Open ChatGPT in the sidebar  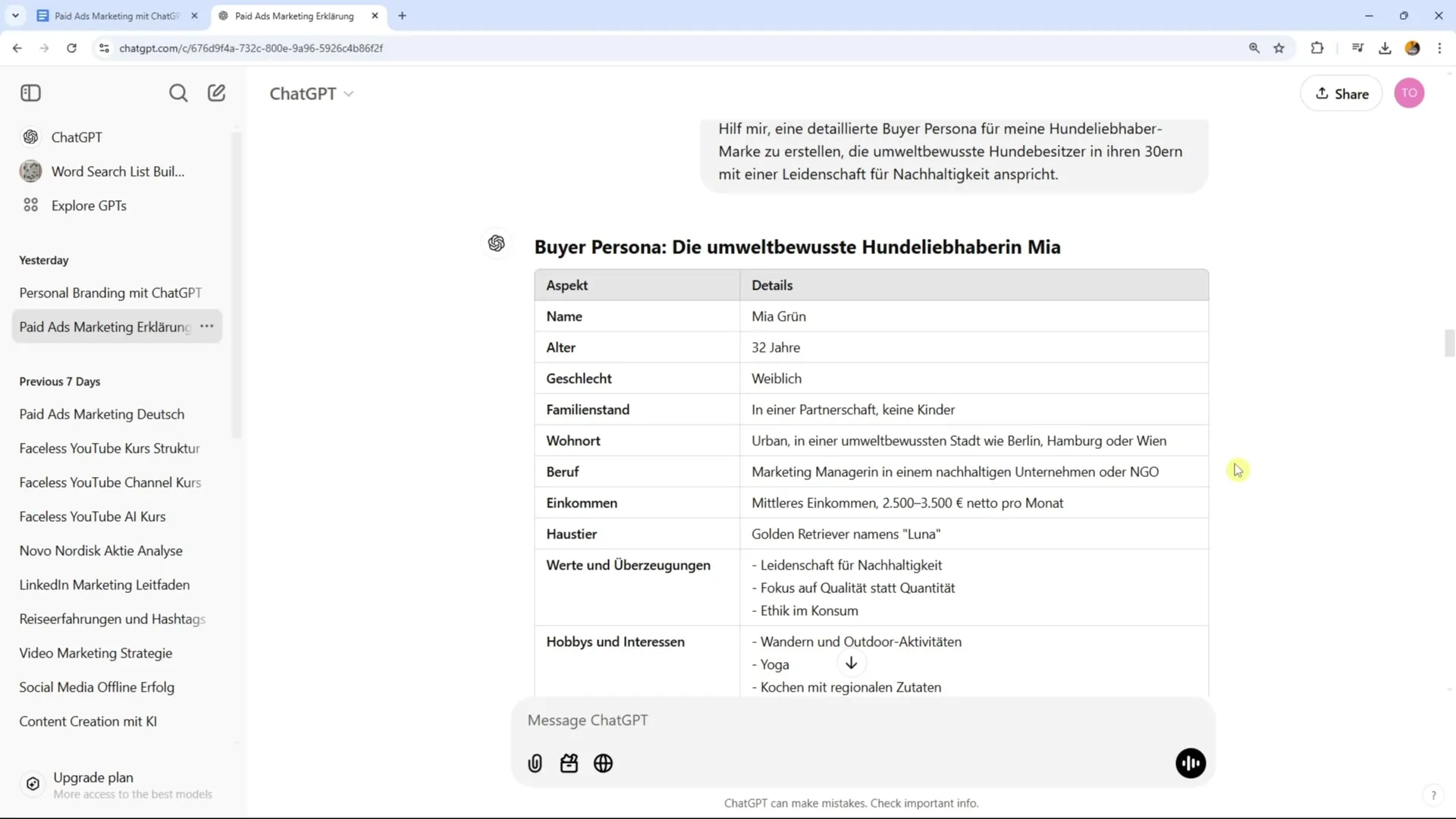(x=118, y=137)
